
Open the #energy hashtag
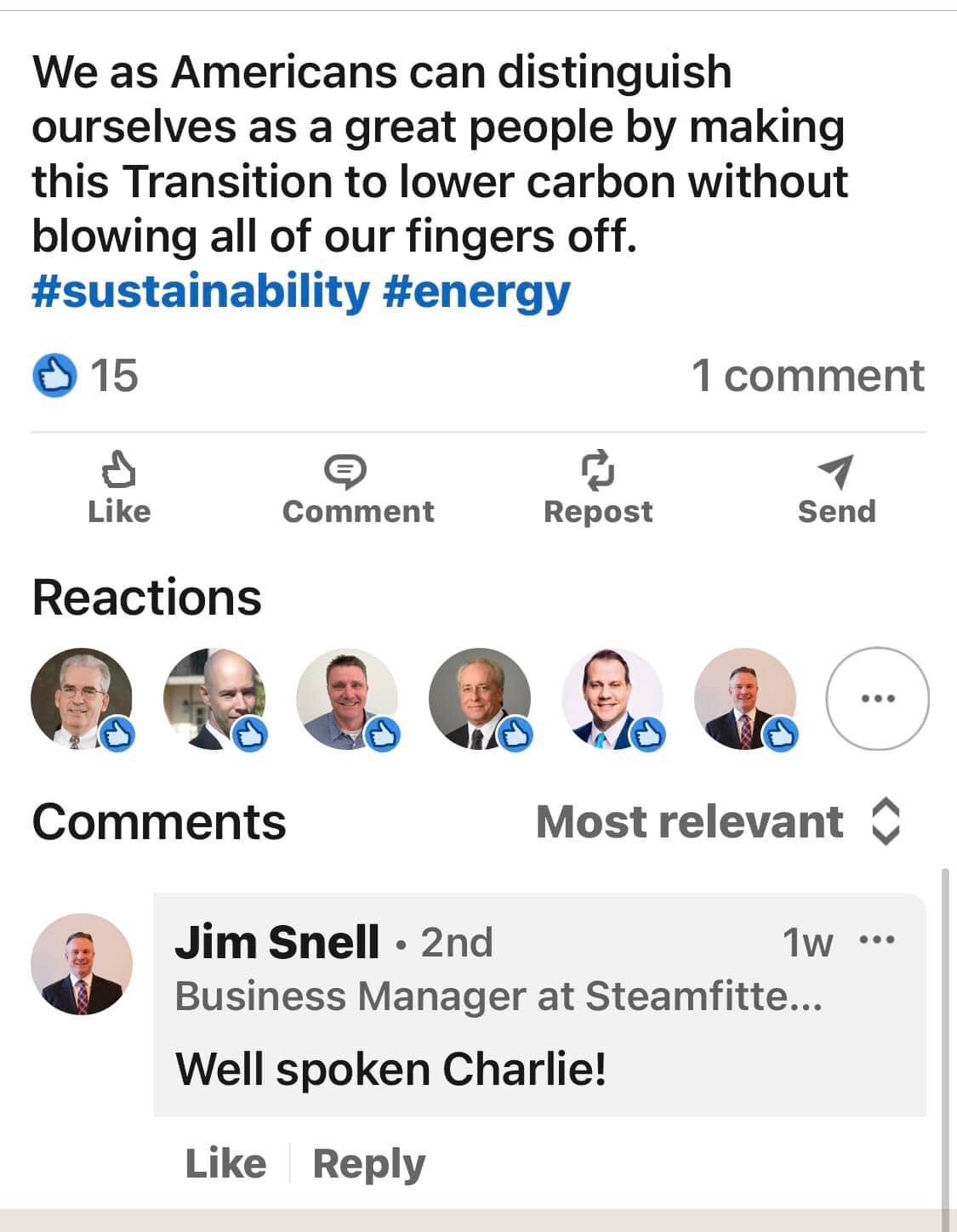pyautogui.click(x=476, y=292)
